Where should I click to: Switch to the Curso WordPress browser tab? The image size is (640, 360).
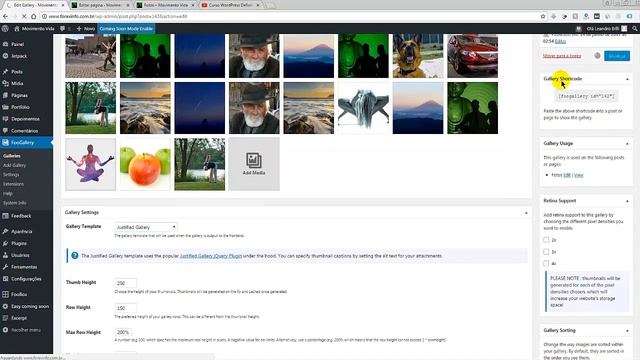pos(231,5)
